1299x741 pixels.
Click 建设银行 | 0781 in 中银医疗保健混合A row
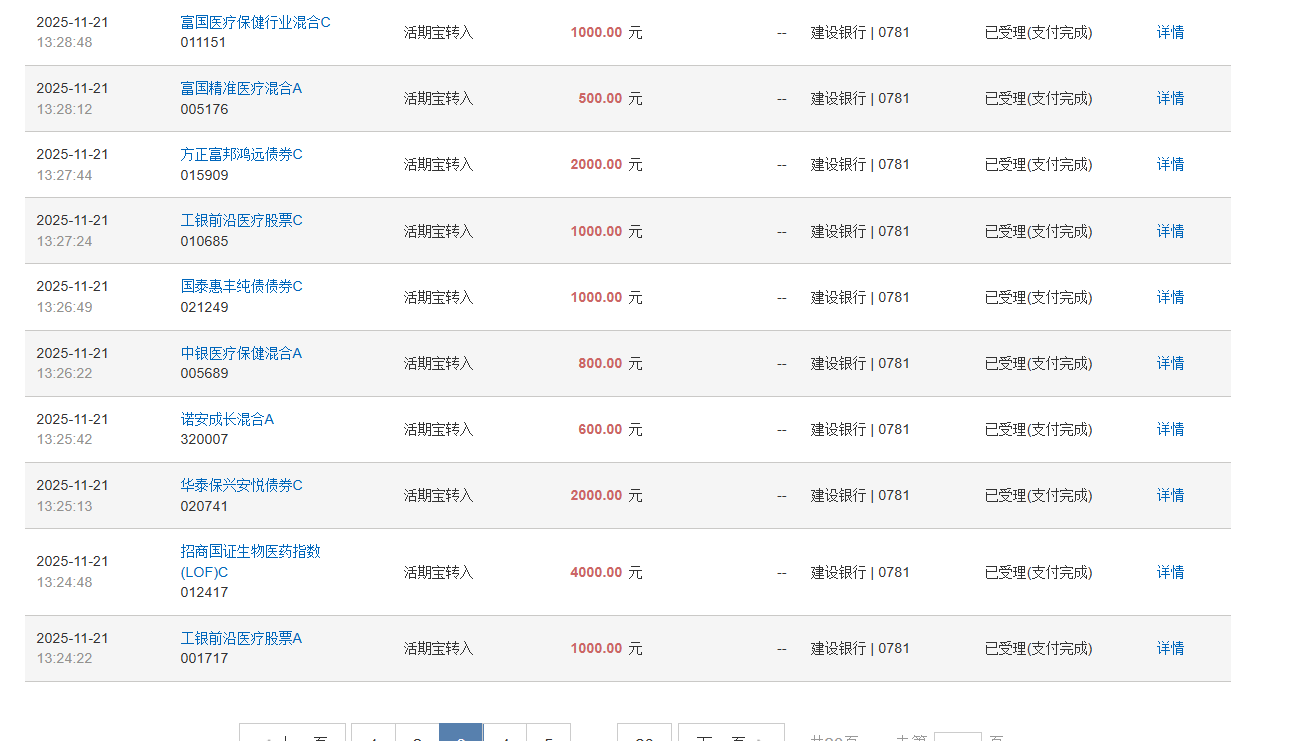pos(860,363)
